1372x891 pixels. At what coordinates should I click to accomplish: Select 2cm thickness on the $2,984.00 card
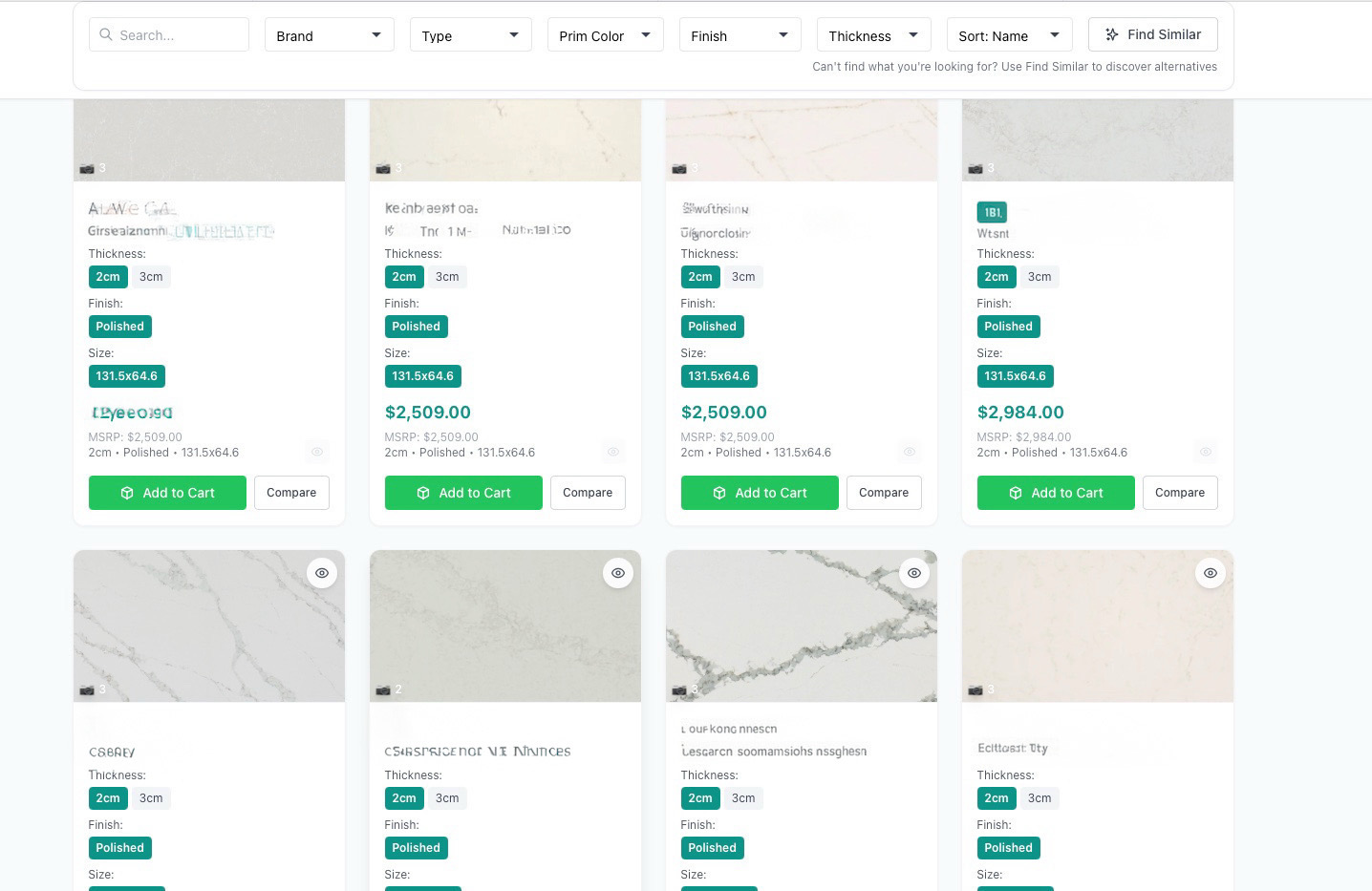click(x=997, y=277)
